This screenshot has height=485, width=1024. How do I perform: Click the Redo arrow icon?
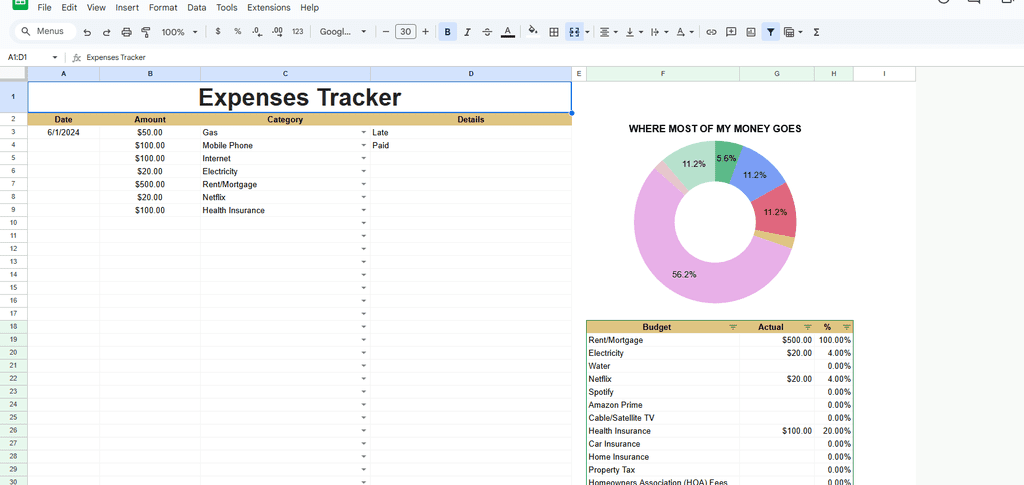pos(106,31)
